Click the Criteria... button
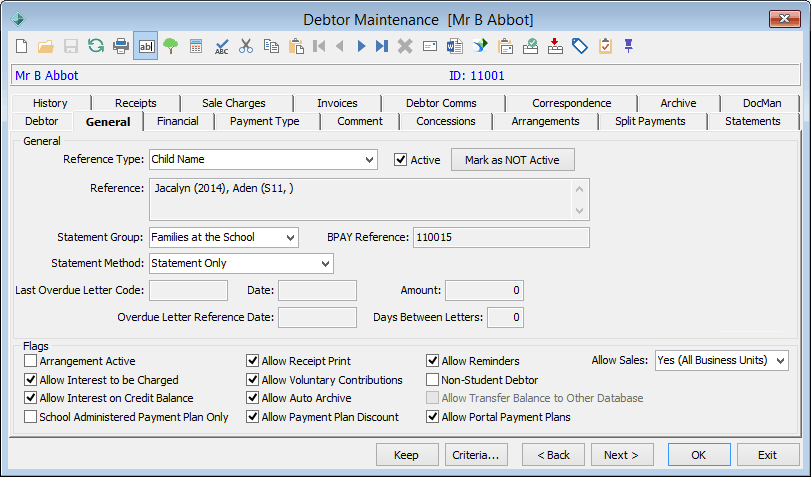The height and width of the screenshot is (477, 811). click(476, 455)
